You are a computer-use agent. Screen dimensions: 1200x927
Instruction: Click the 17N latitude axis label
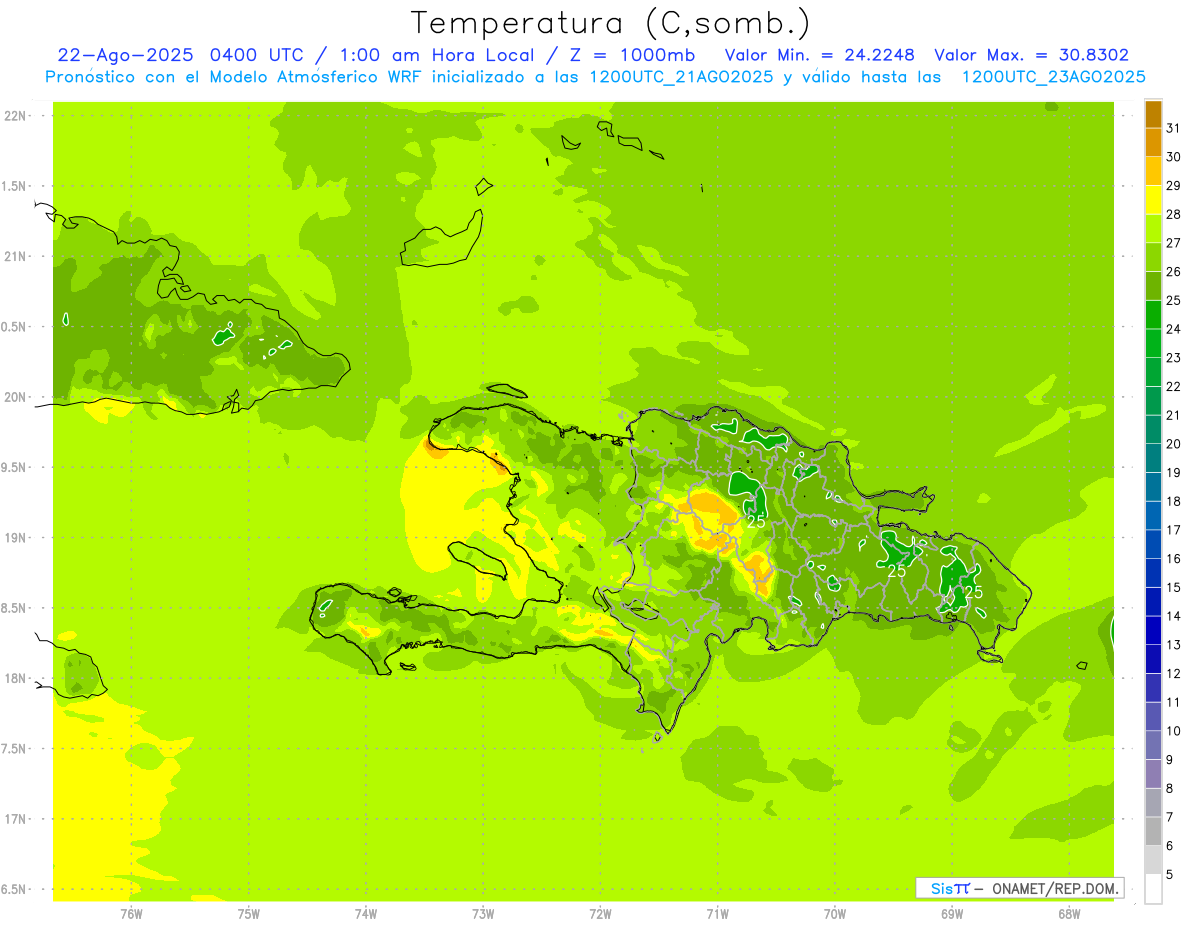[15, 819]
